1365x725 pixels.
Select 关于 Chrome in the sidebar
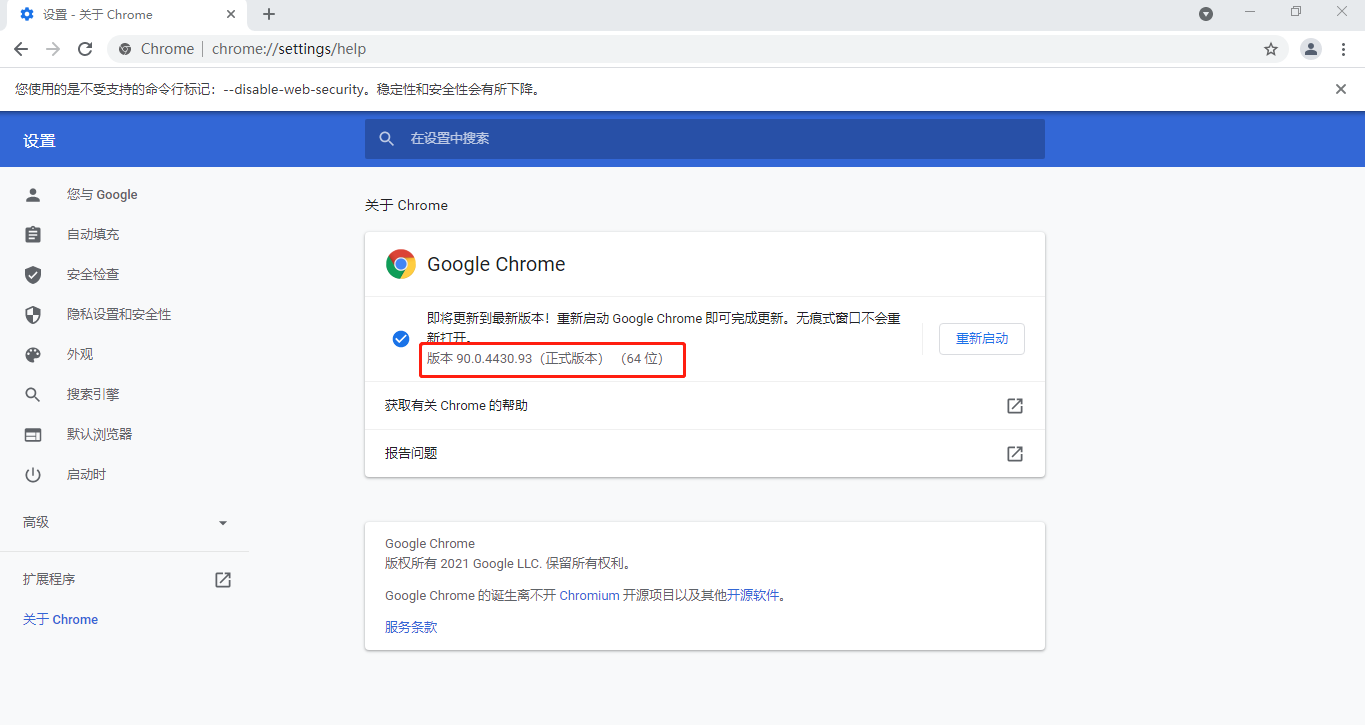coord(60,619)
